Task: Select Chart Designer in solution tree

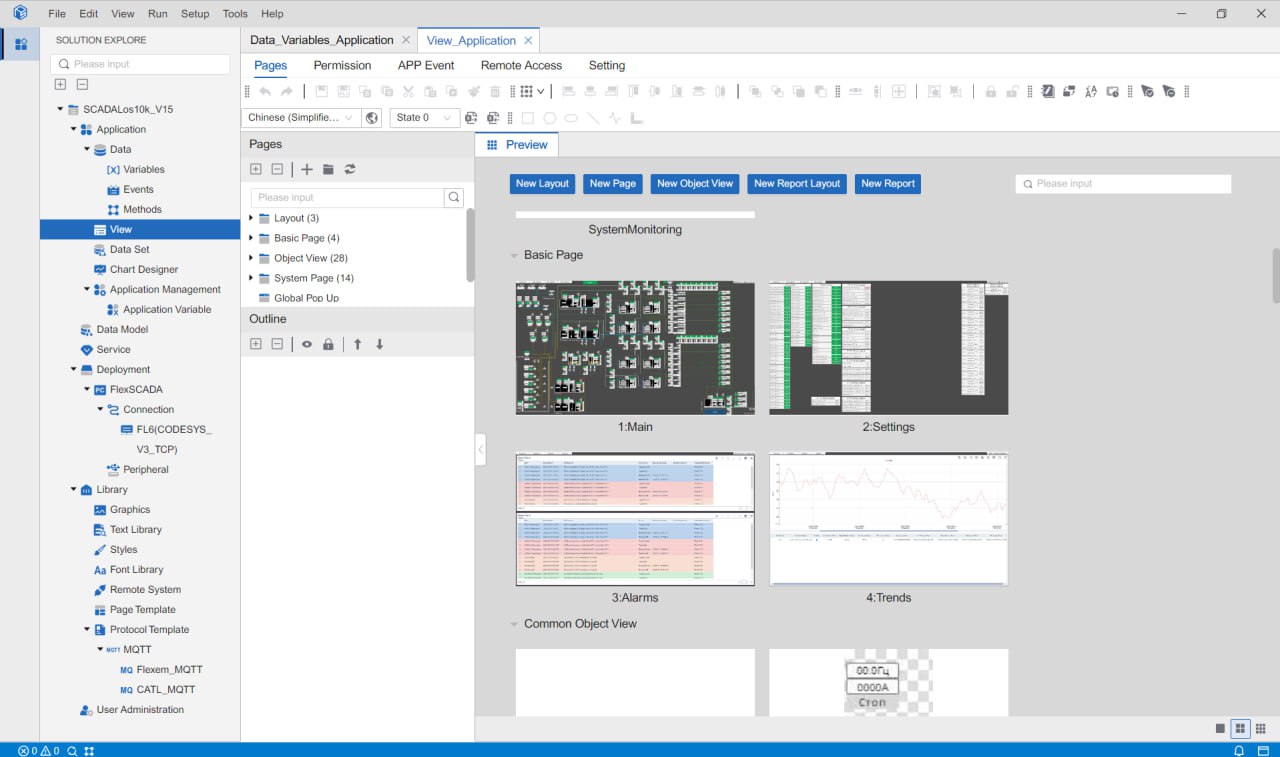Action: point(144,269)
